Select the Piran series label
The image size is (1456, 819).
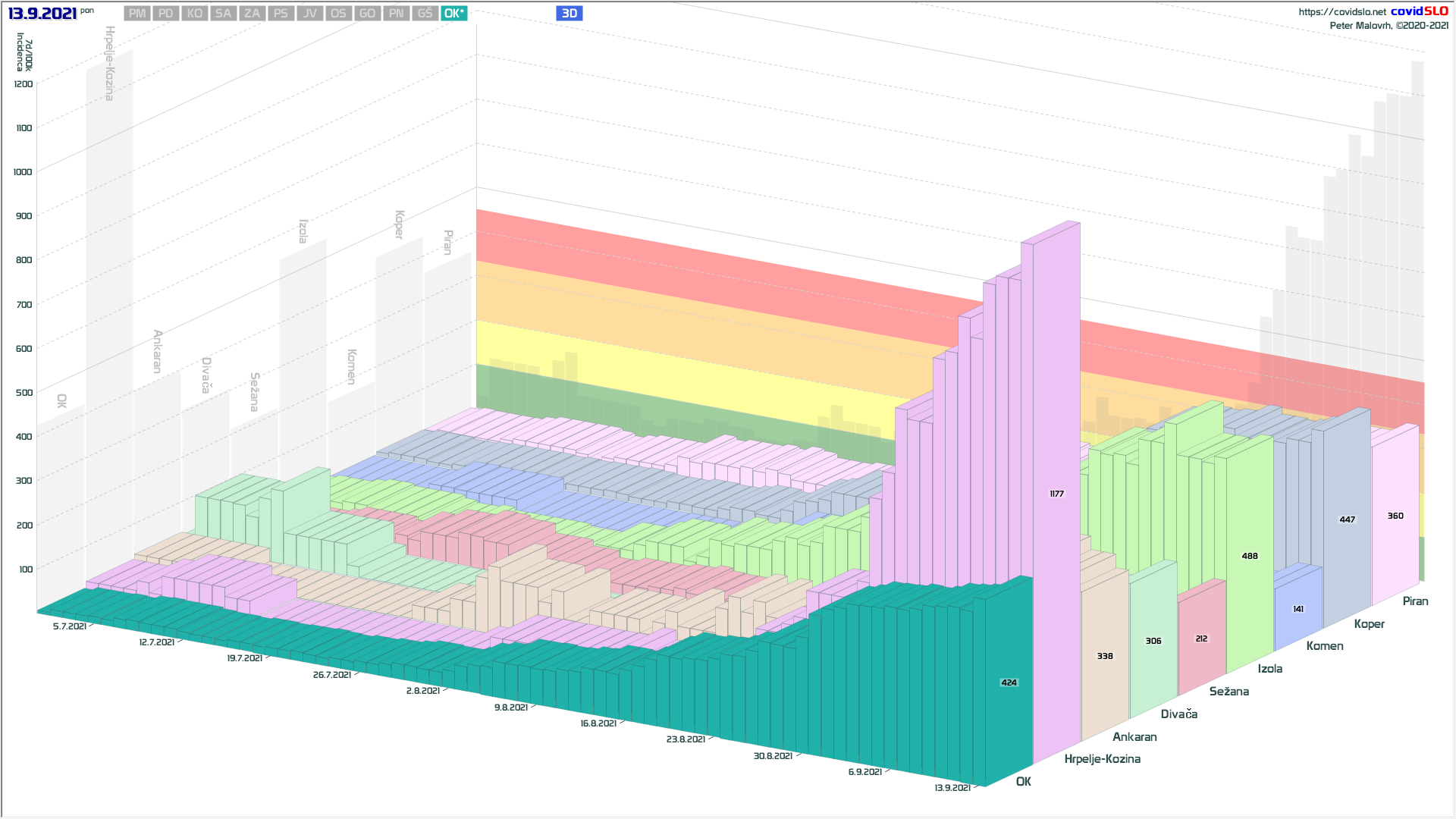coord(1415,601)
